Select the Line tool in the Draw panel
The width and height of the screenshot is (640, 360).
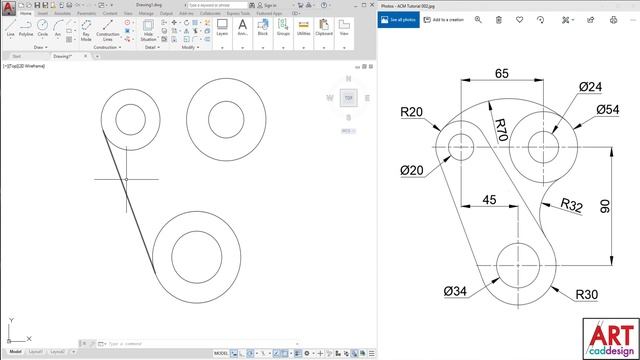point(11,28)
